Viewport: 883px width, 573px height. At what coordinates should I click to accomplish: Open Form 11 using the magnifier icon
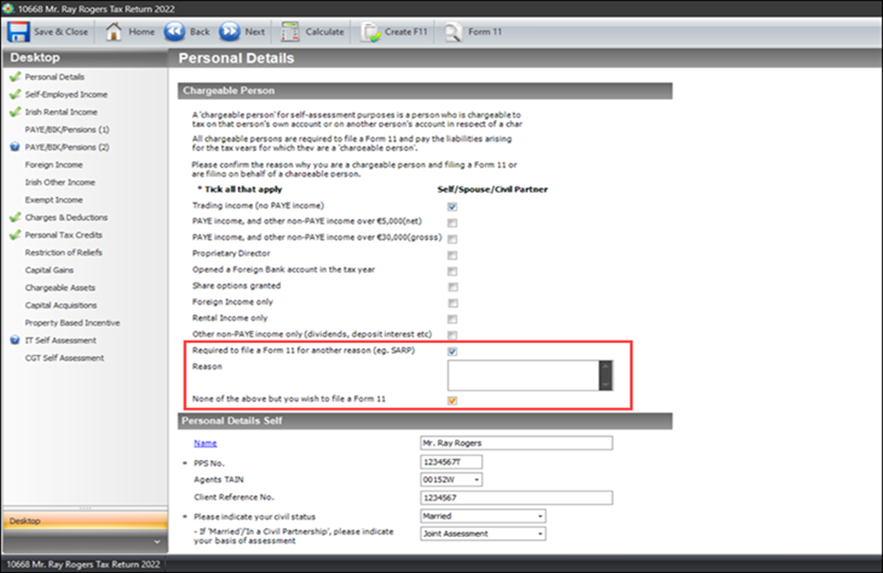452,31
